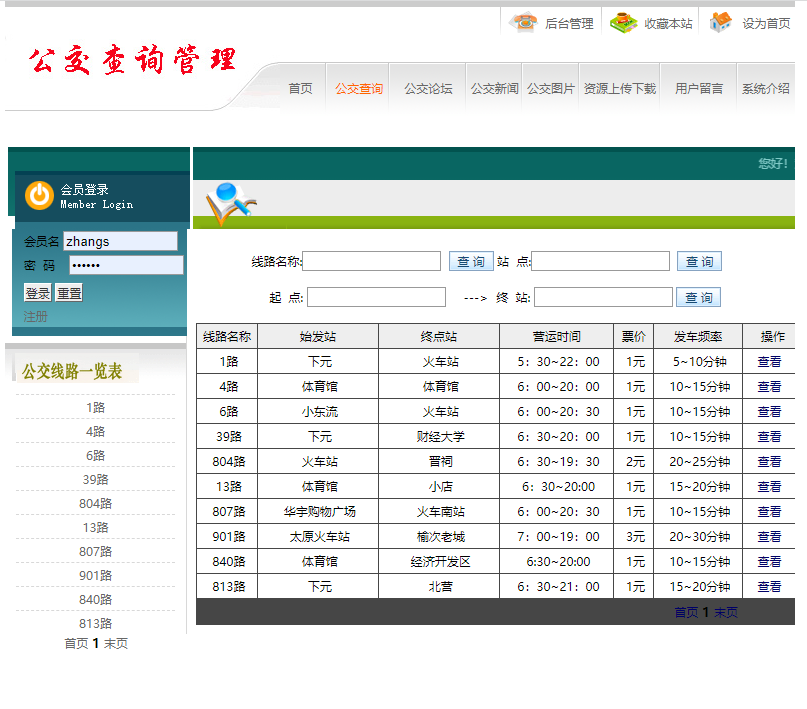Click the magnifier search icon in the banner

coord(231,203)
